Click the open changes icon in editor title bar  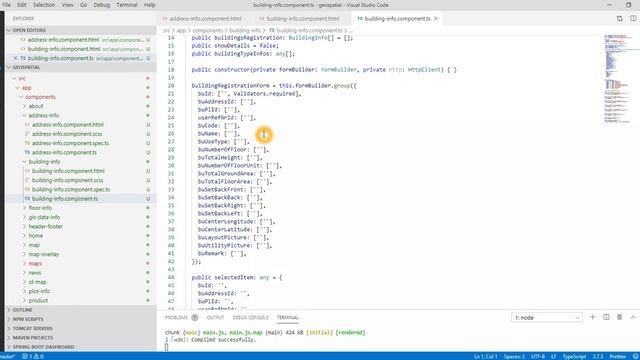click(619, 18)
